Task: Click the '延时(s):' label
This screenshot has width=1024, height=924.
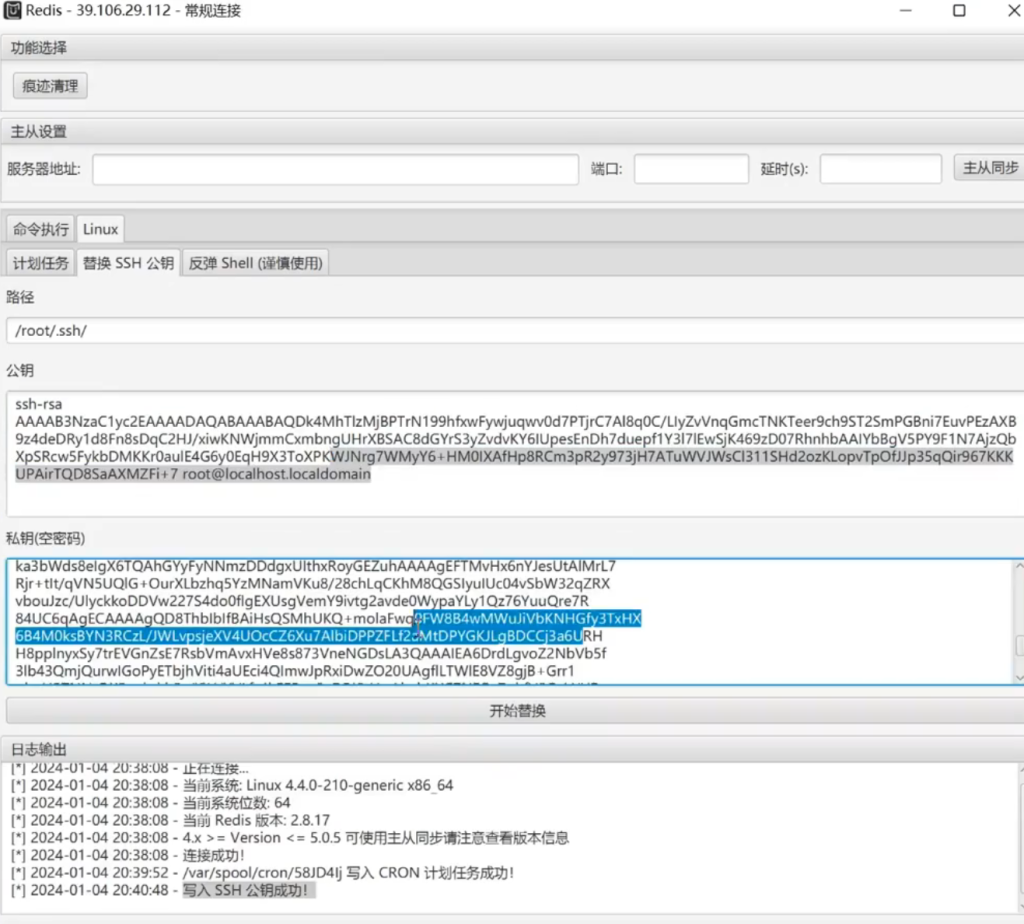Action: [x=784, y=170]
